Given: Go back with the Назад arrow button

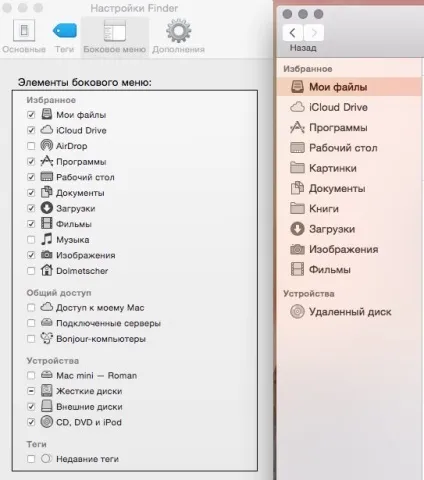Looking at the screenshot, I should (x=293, y=33).
